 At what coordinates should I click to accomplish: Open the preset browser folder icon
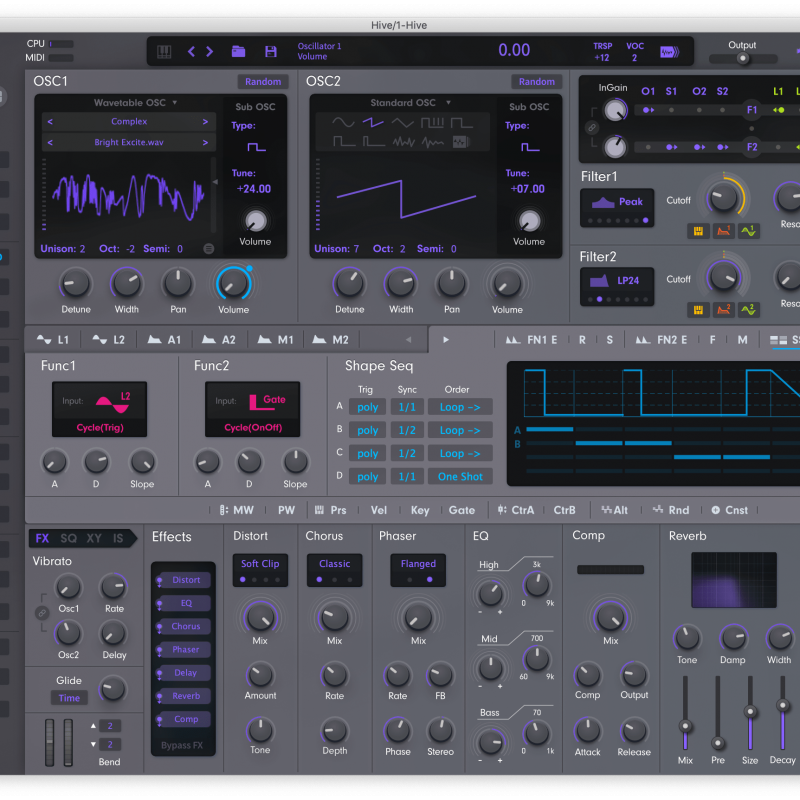(x=238, y=51)
